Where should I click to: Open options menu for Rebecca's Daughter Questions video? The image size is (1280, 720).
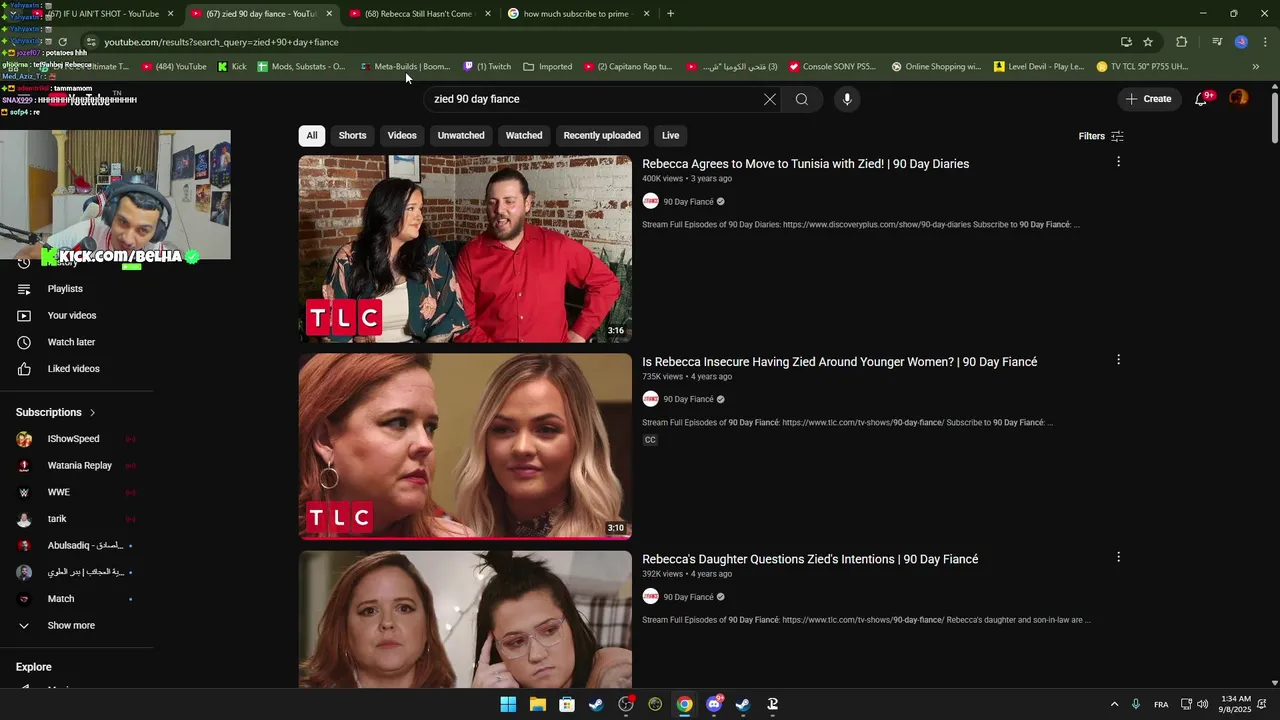click(1118, 557)
